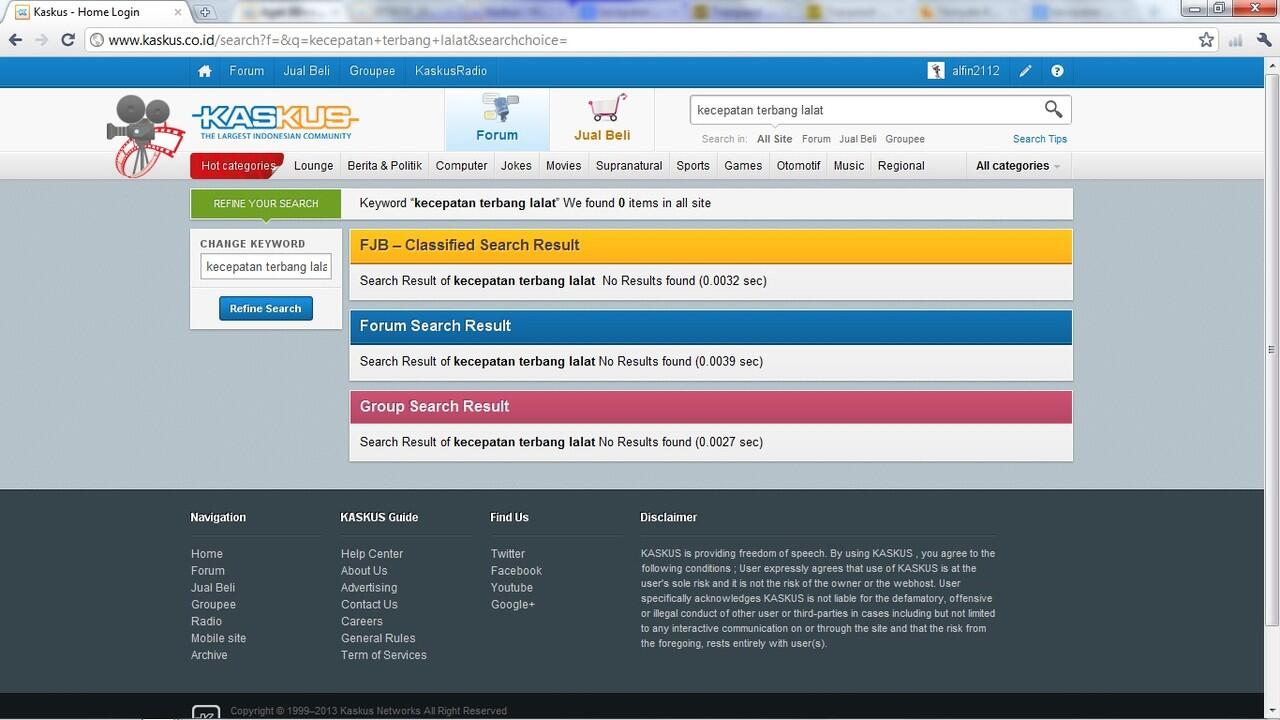Click the magnifier search icon
Viewport: 1280px width, 720px height.
click(1053, 109)
